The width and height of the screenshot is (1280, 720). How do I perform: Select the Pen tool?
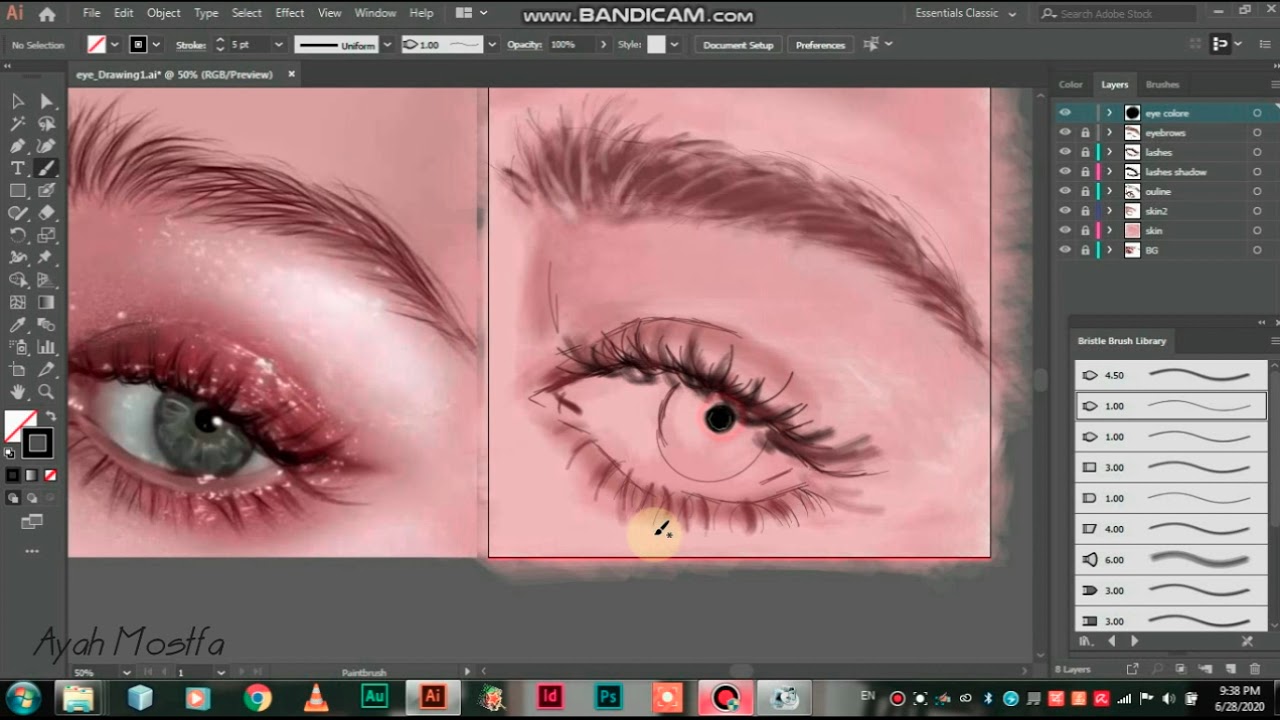18,146
